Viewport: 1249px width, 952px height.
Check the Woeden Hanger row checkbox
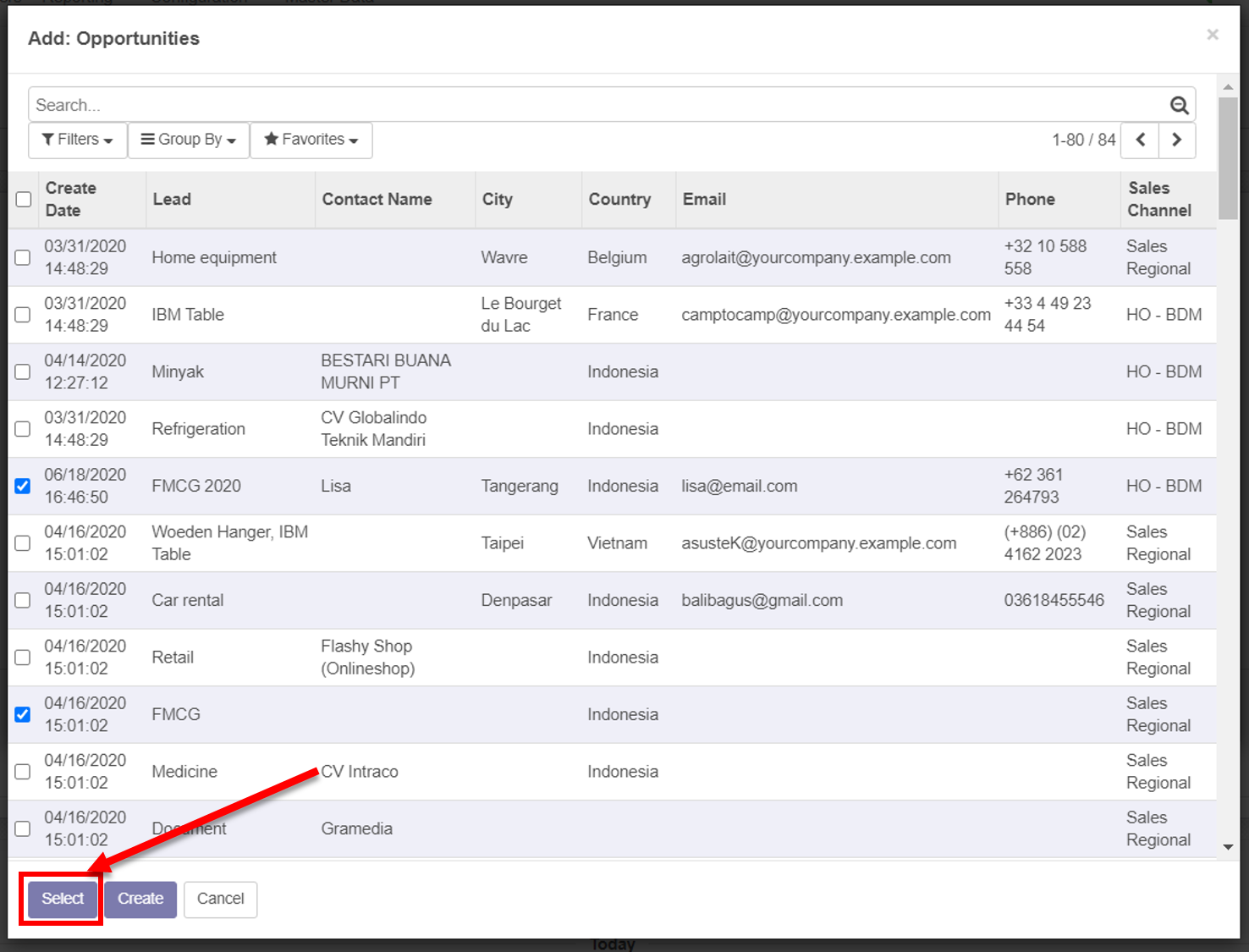[23, 543]
